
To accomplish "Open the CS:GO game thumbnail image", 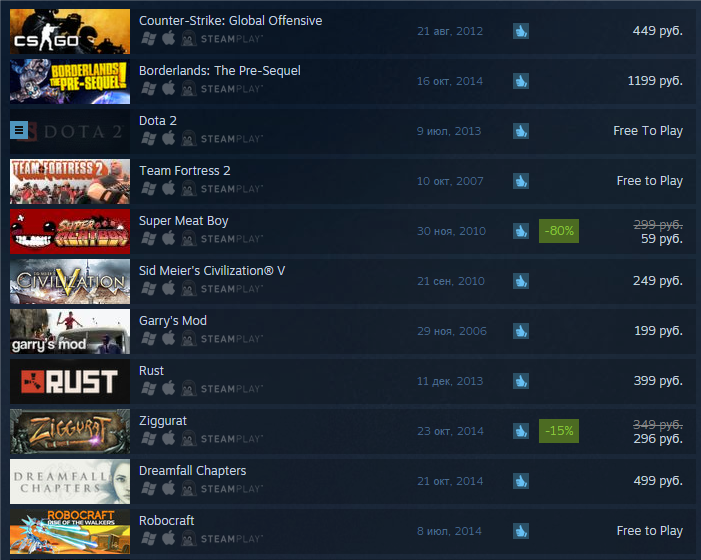I will pos(70,31).
